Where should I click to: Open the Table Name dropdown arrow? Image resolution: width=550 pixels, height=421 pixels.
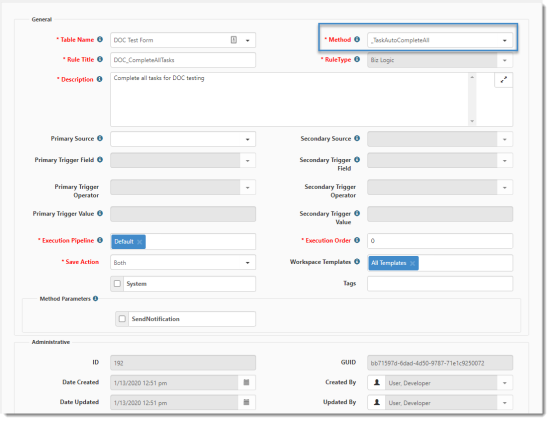click(x=247, y=40)
